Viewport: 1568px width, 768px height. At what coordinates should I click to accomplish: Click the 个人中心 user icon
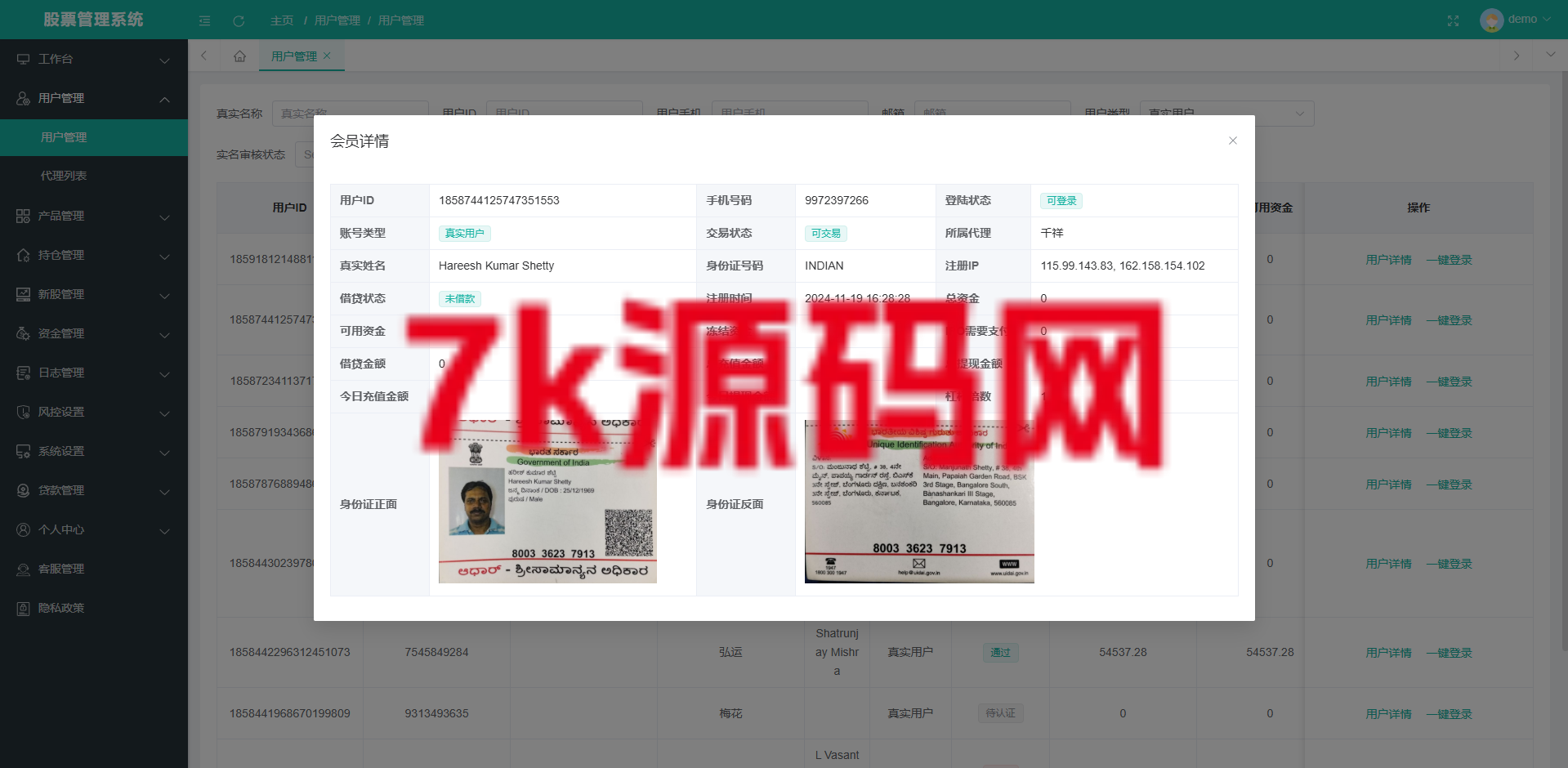coord(23,529)
